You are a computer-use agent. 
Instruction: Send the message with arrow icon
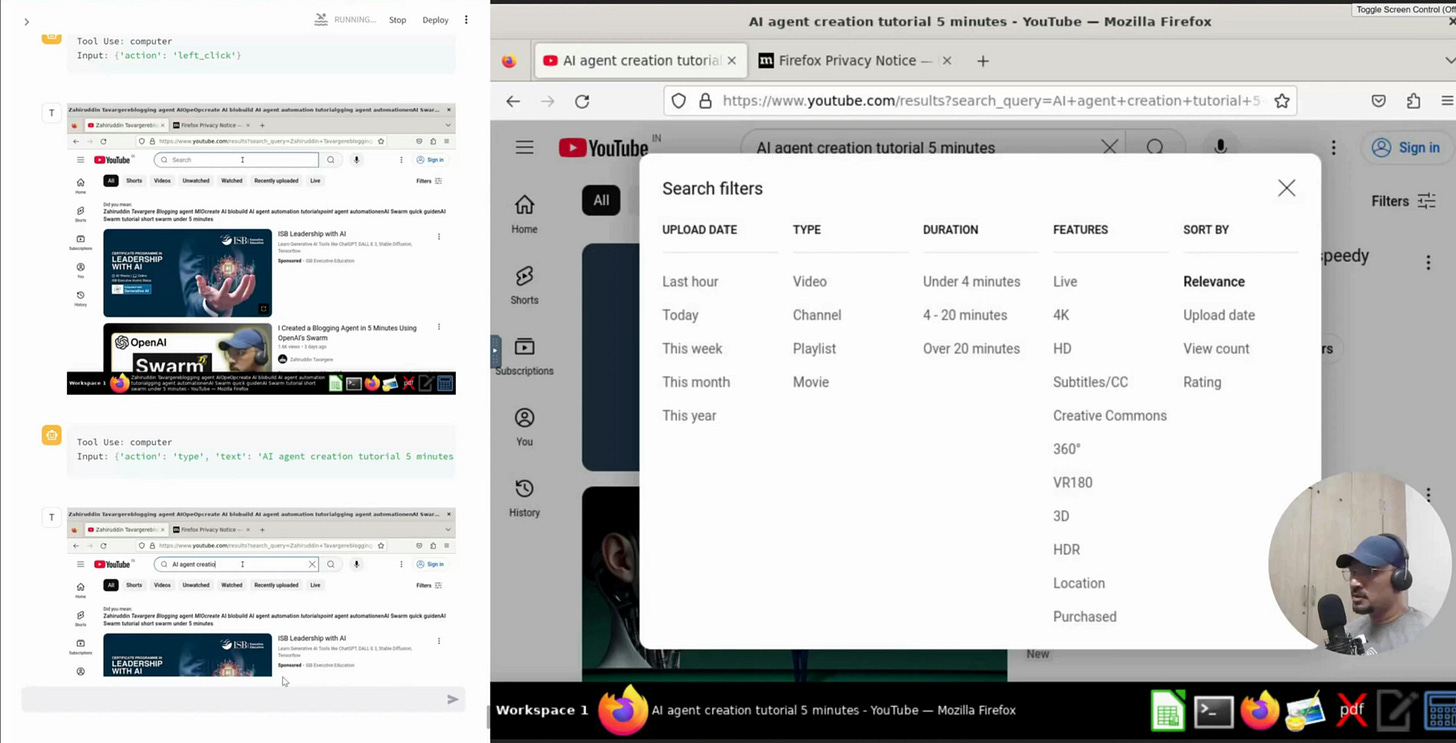(x=453, y=699)
